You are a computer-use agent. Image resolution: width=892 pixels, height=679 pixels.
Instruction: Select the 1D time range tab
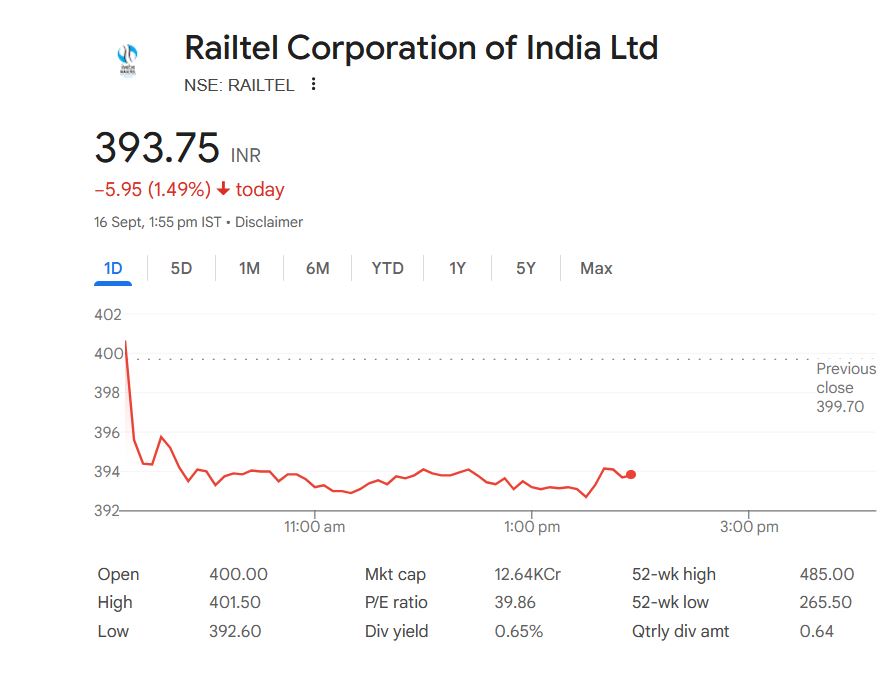(x=113, y=268)
